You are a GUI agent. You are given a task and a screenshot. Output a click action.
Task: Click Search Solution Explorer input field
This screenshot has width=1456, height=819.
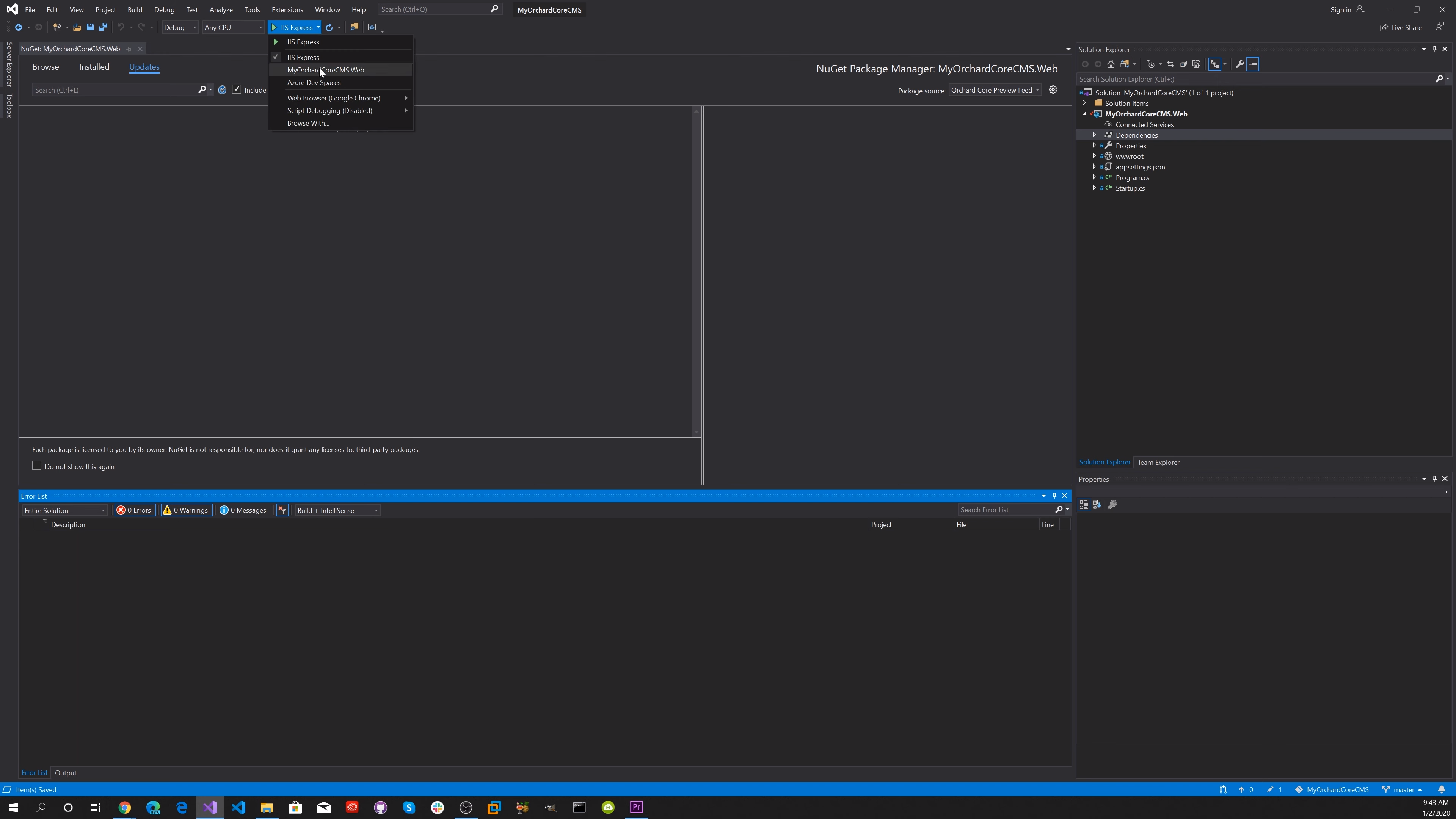(1256, 79)
